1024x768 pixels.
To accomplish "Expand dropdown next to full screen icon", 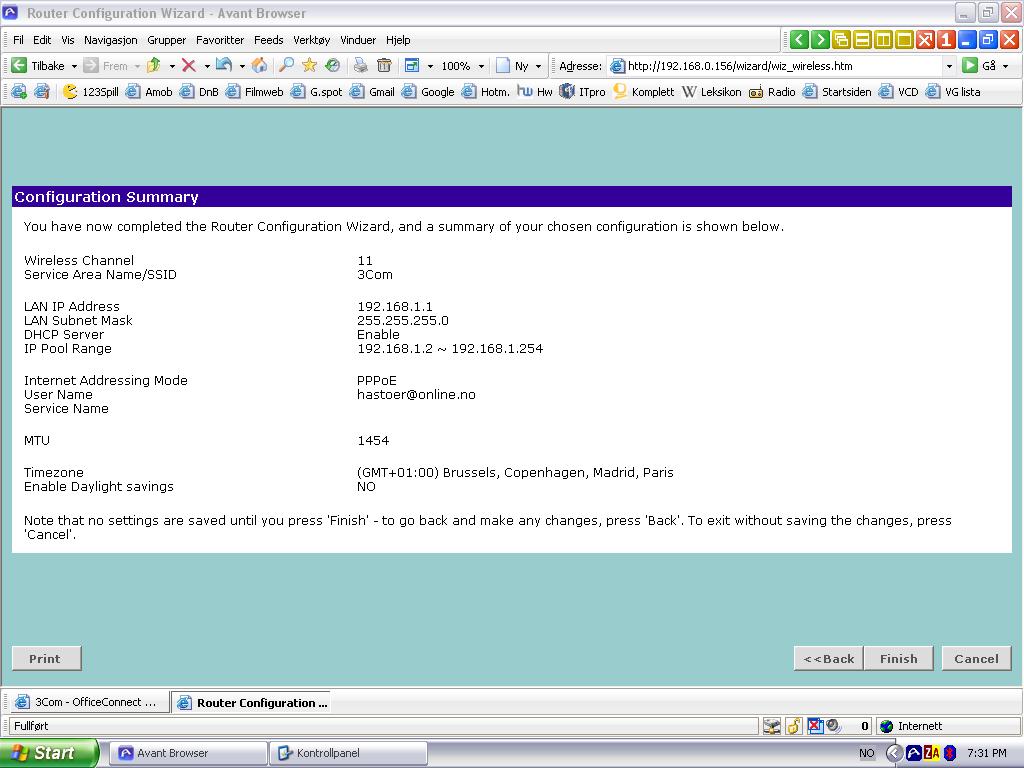I will pos(430,66).
